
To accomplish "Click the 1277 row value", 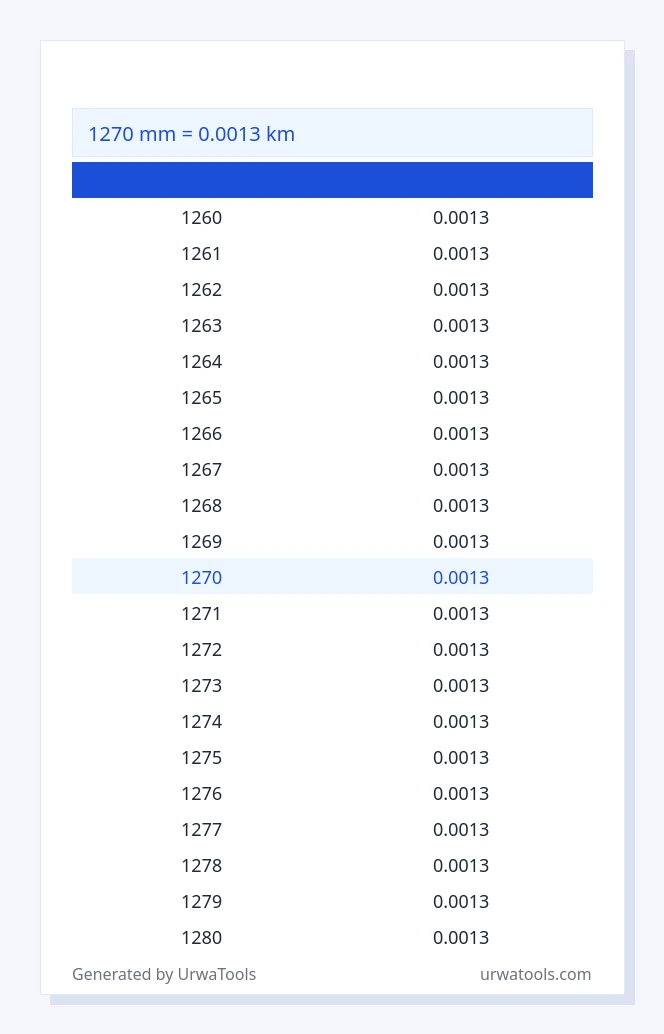I will pyautogui.click(x=202, y=830).
